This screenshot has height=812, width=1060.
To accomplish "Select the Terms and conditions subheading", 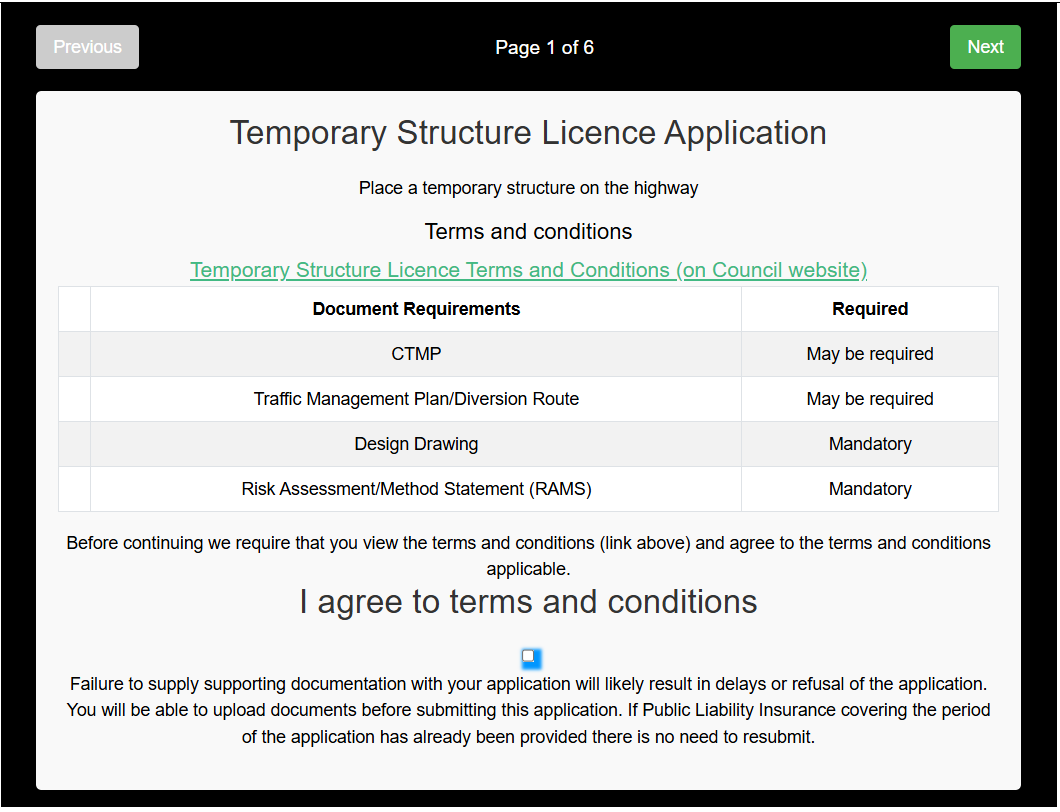I will click(528, 231).
